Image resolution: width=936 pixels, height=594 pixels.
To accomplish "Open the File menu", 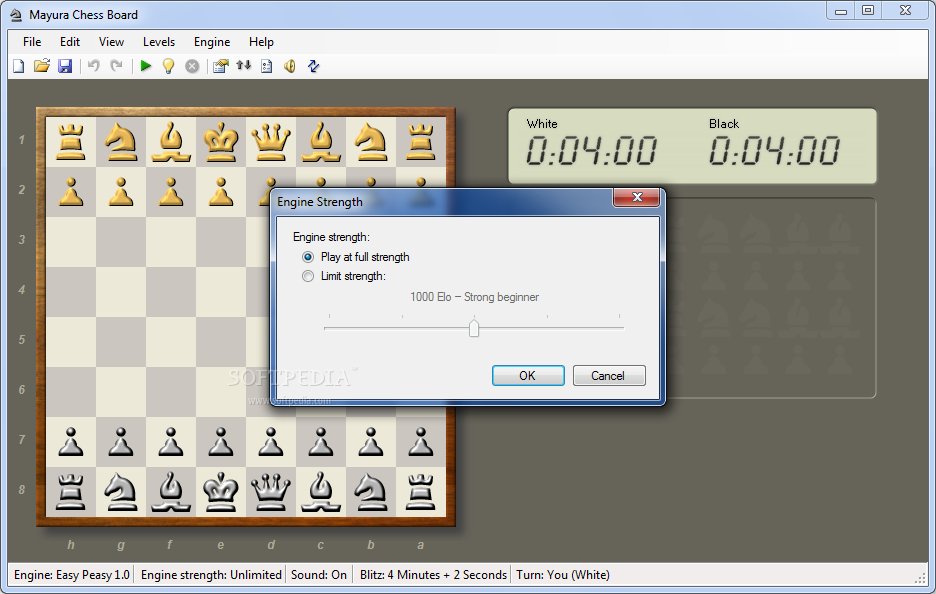I will [x=32, y=42].
